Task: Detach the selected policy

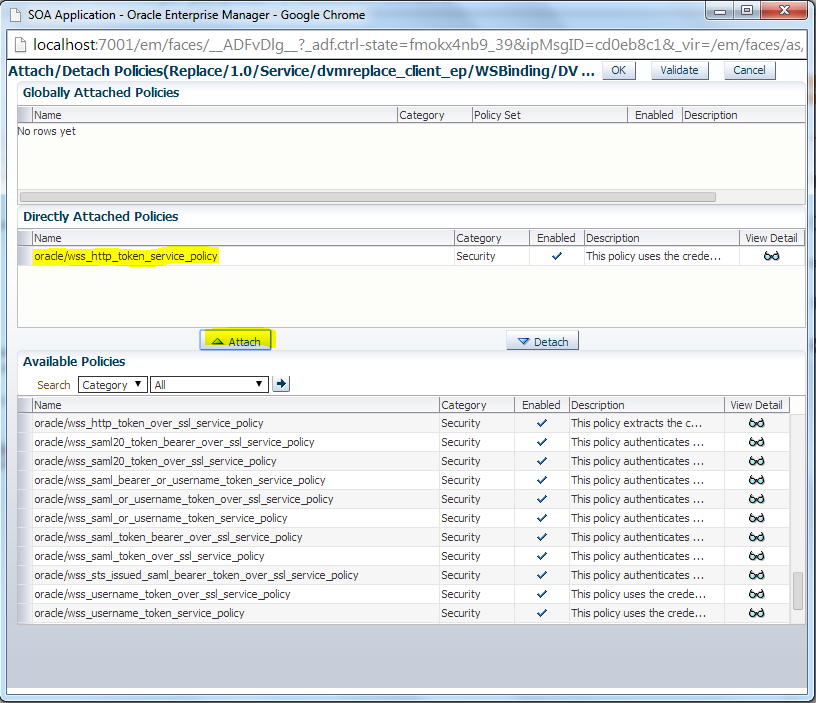Action: [x=542, y=341]
